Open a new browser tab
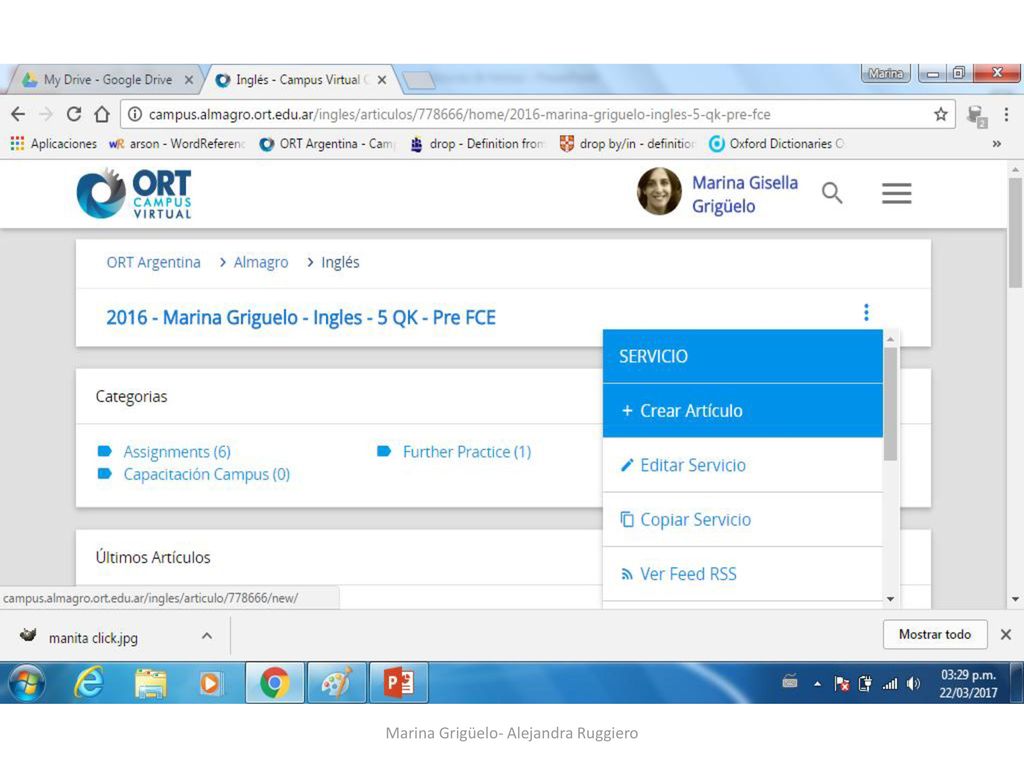 [419, 80]
